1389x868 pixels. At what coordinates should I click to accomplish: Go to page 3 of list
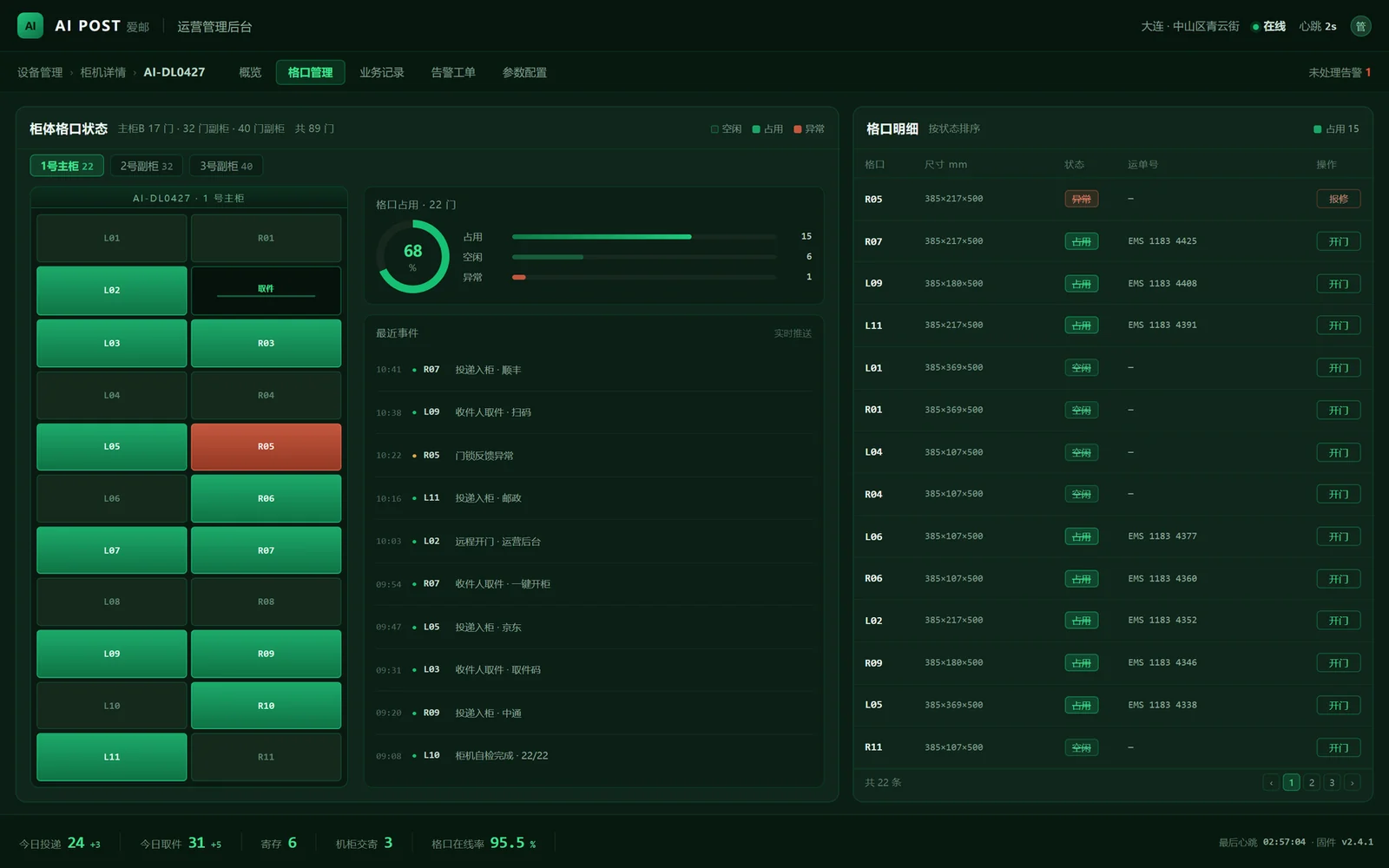(1332, 782)
